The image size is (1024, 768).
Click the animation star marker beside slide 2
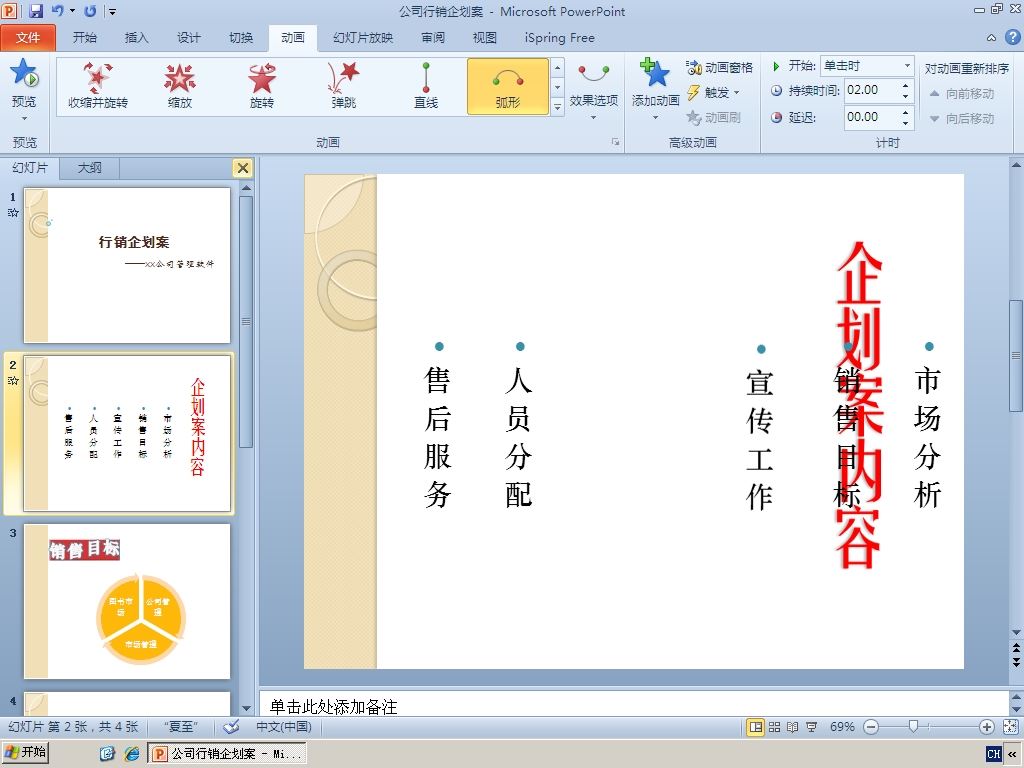pos(13,380)
